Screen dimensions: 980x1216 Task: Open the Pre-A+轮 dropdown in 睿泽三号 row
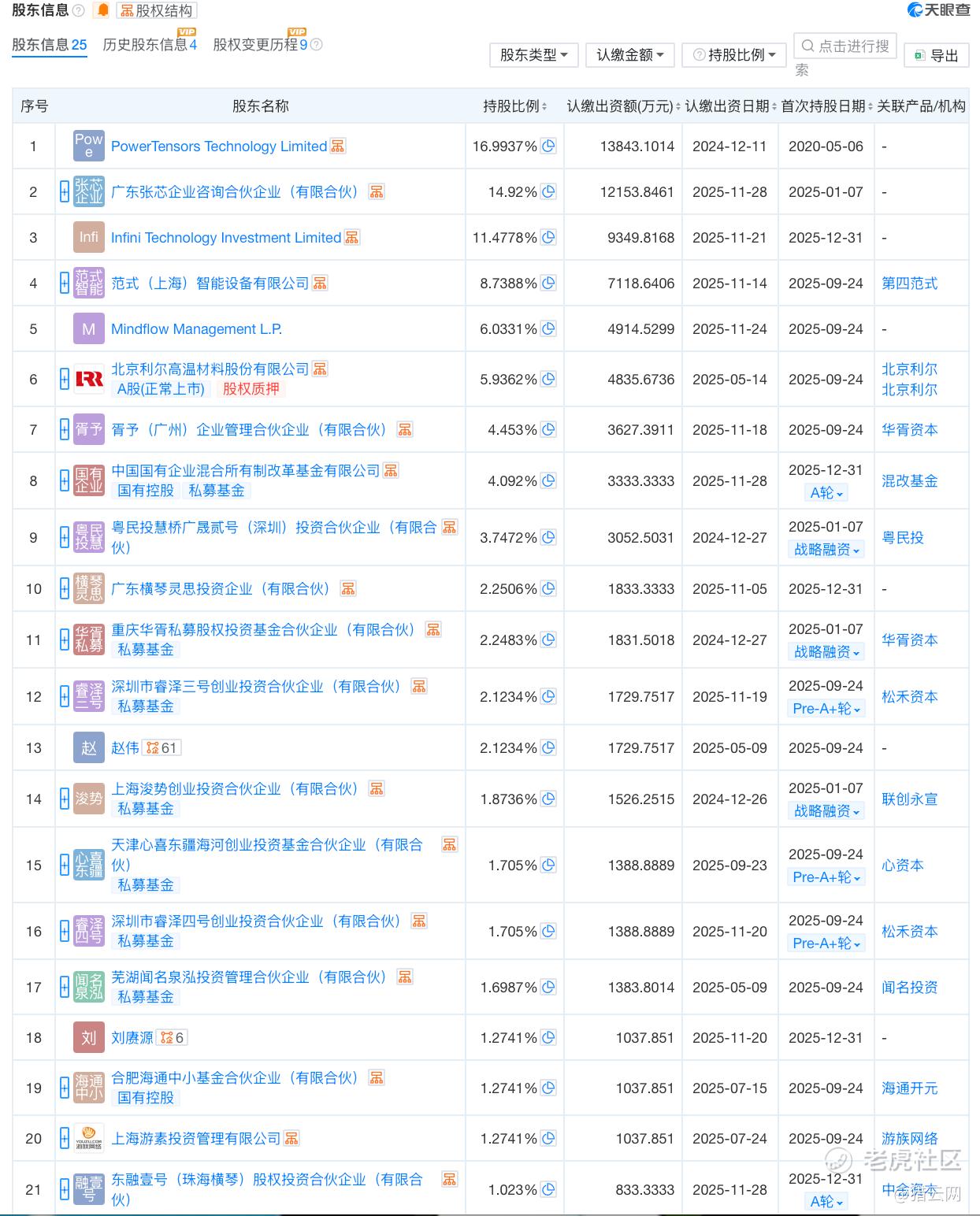pyautogui.click(x=826, y=709)
